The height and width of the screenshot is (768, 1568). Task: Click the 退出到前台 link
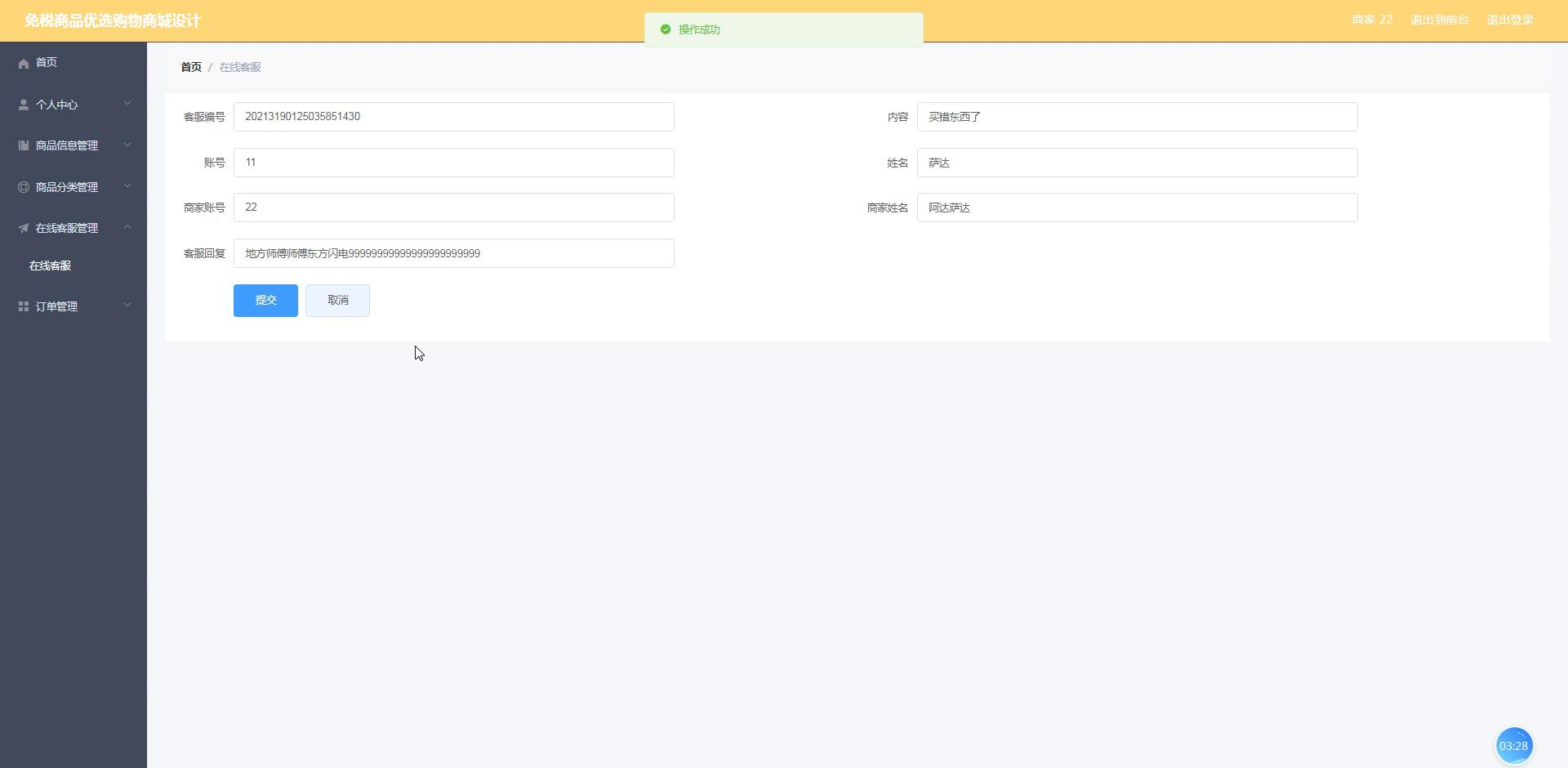pos(1439,20)
